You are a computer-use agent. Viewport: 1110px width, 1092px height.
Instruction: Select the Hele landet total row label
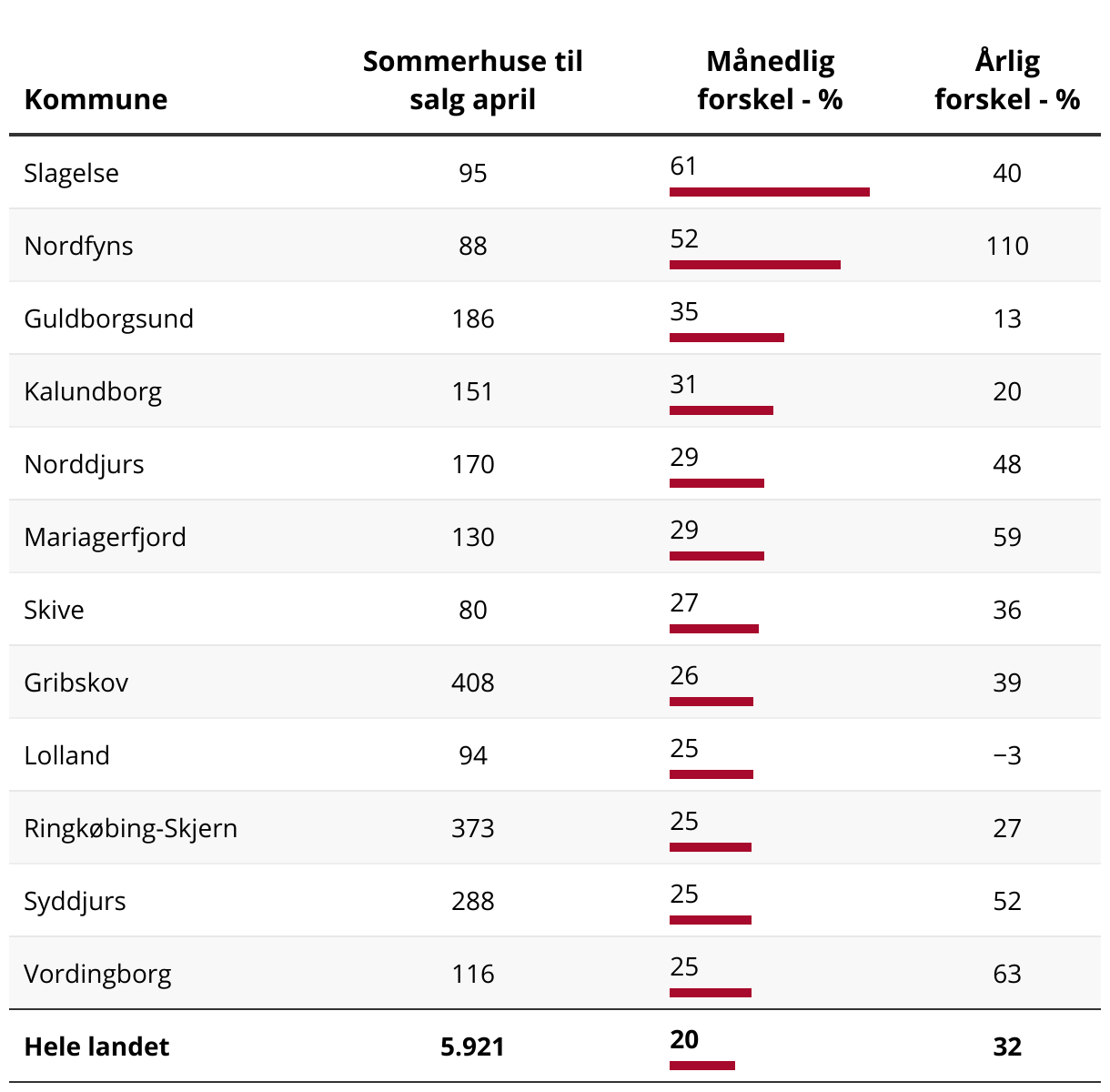click(x=96, y=1046)
